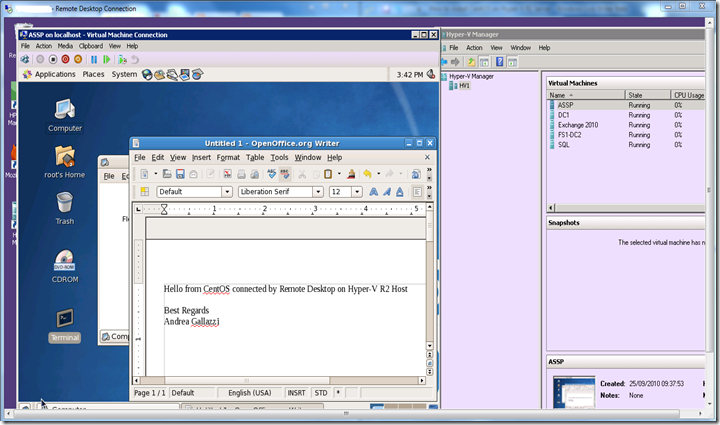The height and width of the screenshot is (425, 720).
Task: Click the Undo arrow in Writer toolbar
Action: tap(367, 174)
